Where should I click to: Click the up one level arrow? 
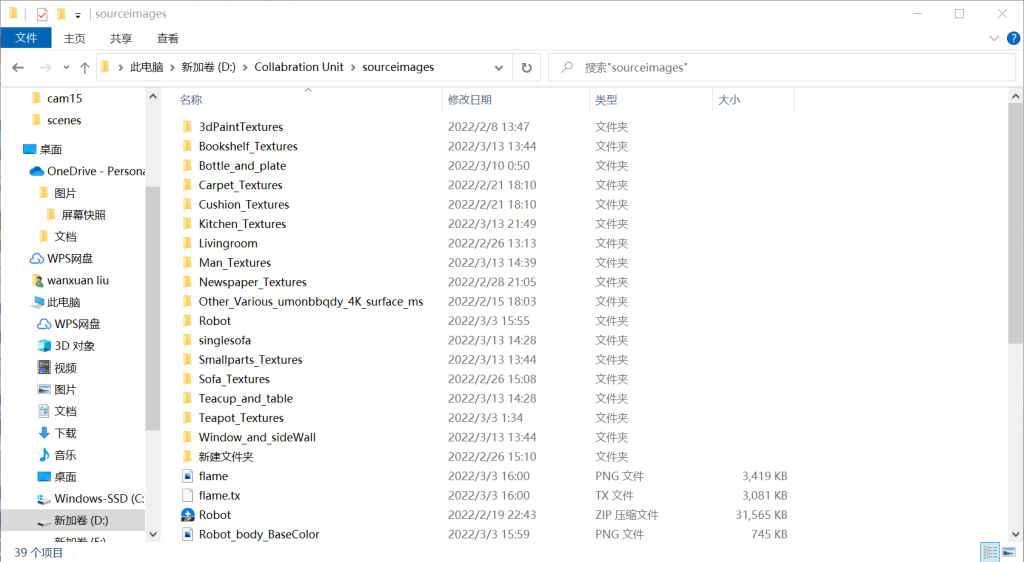(84, 67)
